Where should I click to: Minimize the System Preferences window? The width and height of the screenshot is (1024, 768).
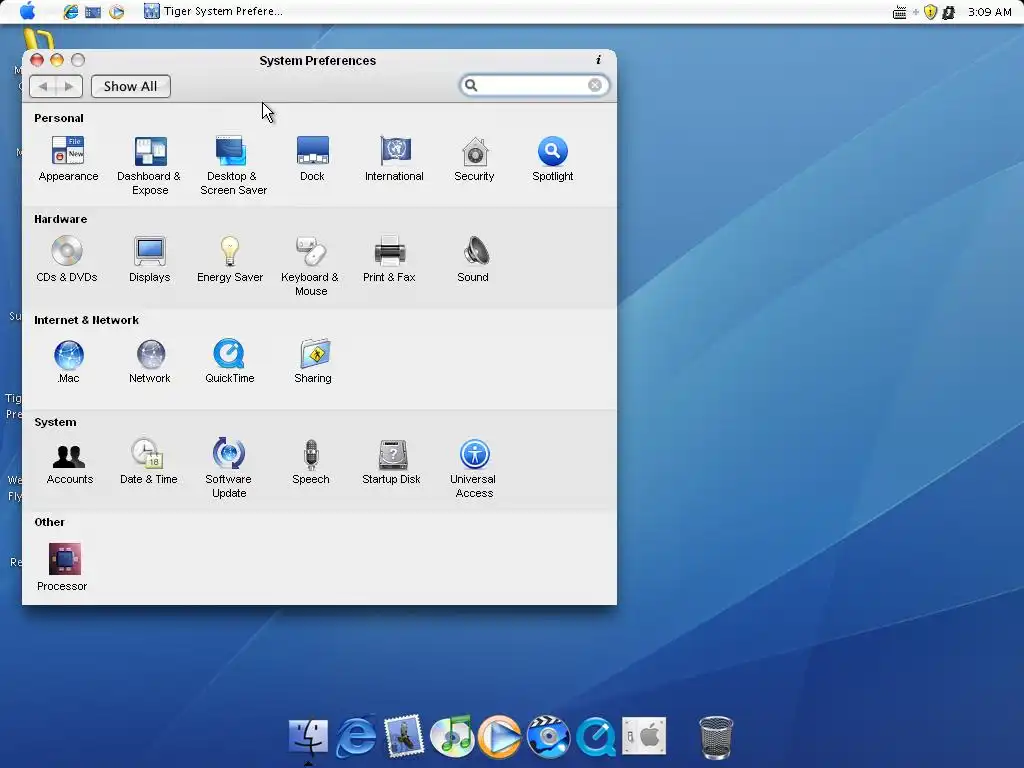coord(57,60)
